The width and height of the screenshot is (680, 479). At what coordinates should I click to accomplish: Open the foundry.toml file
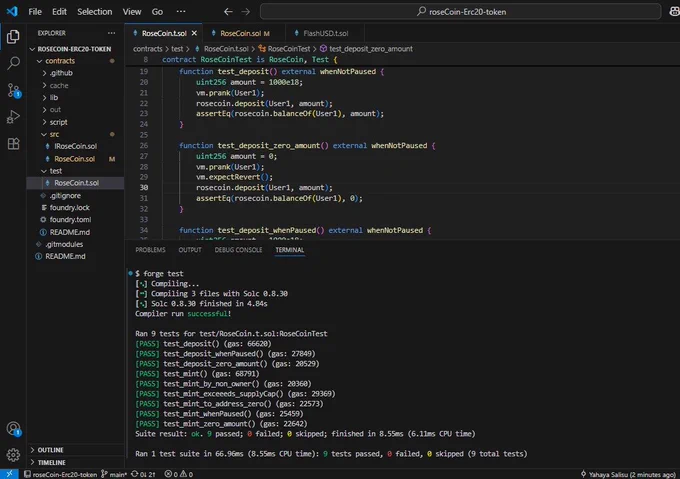point(75,220)
